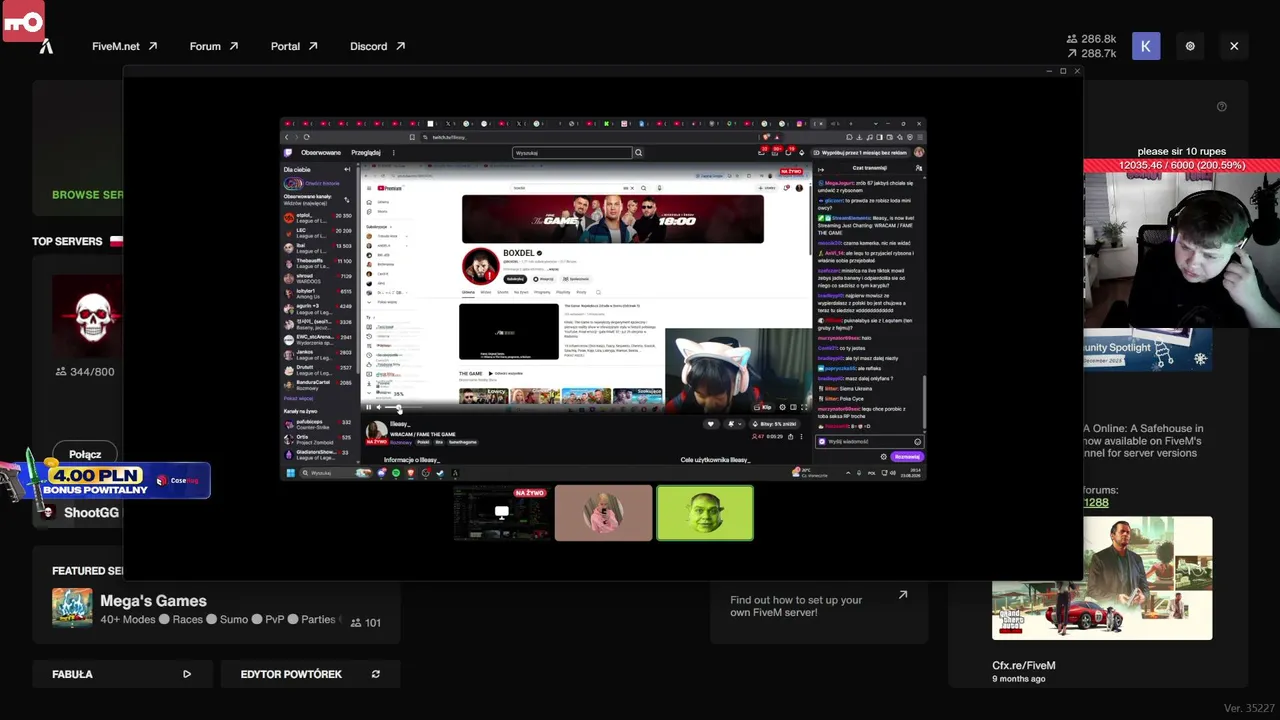Open Spotify from the streamed taskbar
The image size is (1280, 720).
[x=396, y=473]
